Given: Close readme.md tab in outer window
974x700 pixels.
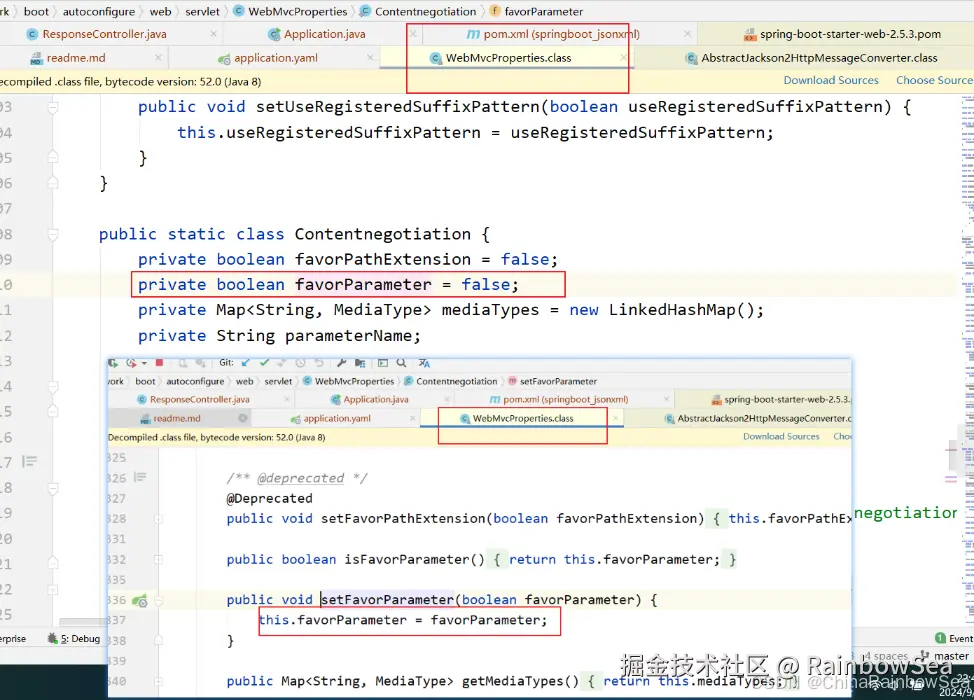Looking at the screenshot, I should [158, 58].
